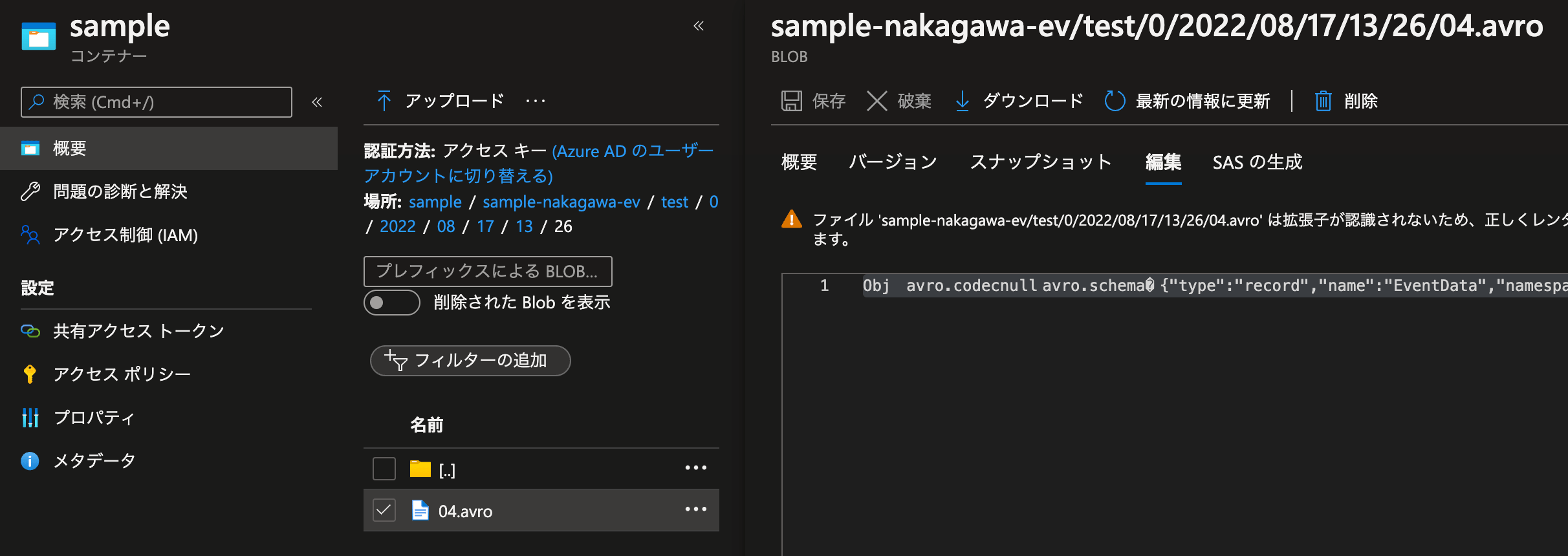Open context menu for 04.avro row

pyautogui.click(x=696, y=509)
